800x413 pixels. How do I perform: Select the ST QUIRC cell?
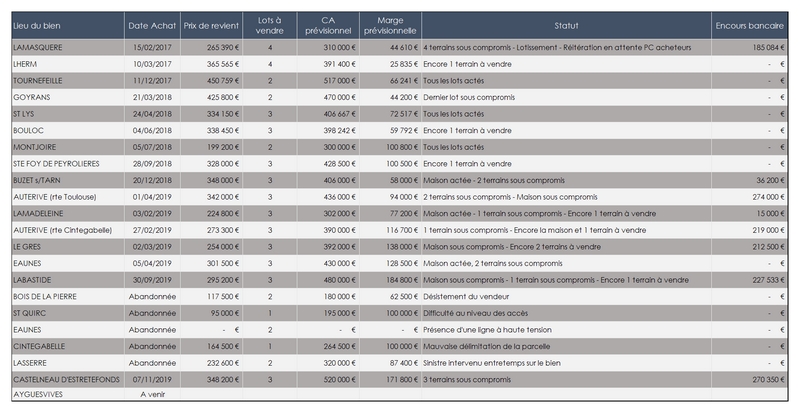pyautogui.click(x=68, y=313)
